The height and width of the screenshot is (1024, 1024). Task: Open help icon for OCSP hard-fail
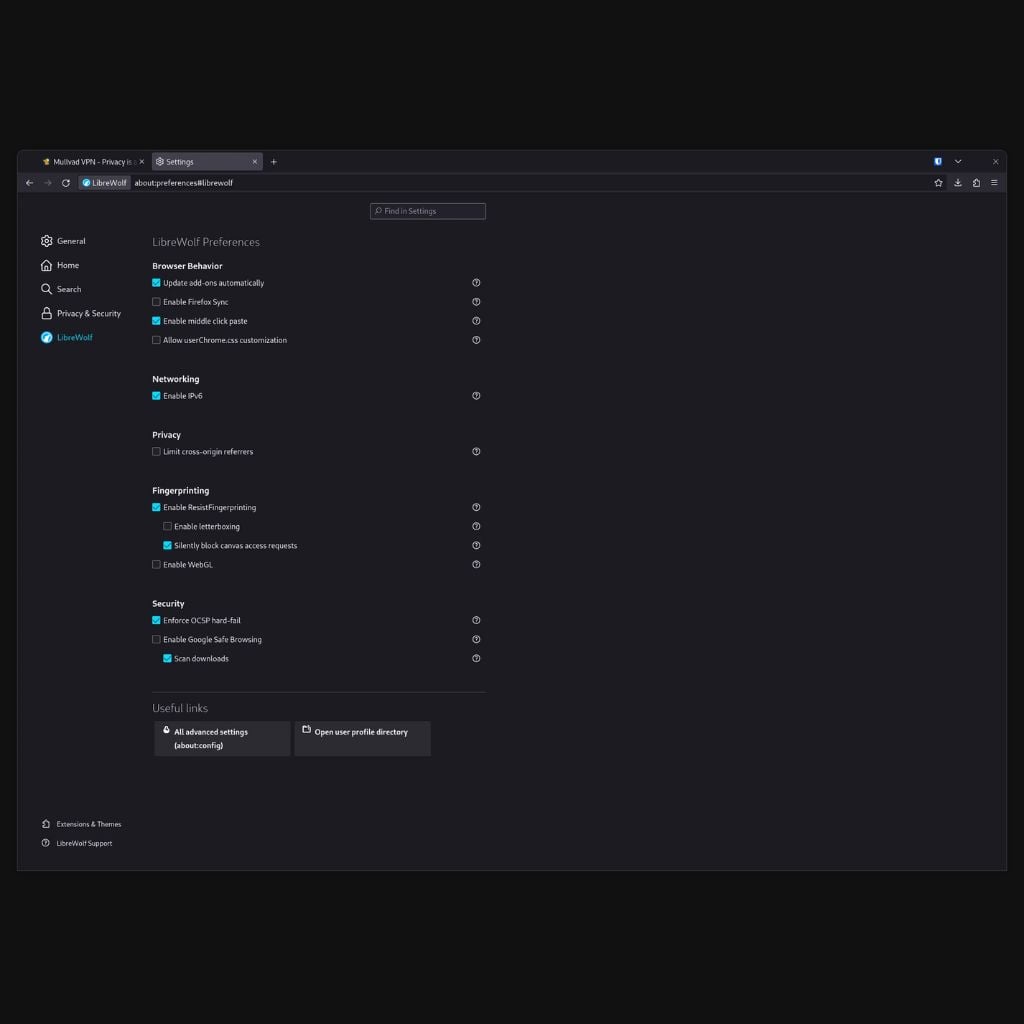pos(476,620)
